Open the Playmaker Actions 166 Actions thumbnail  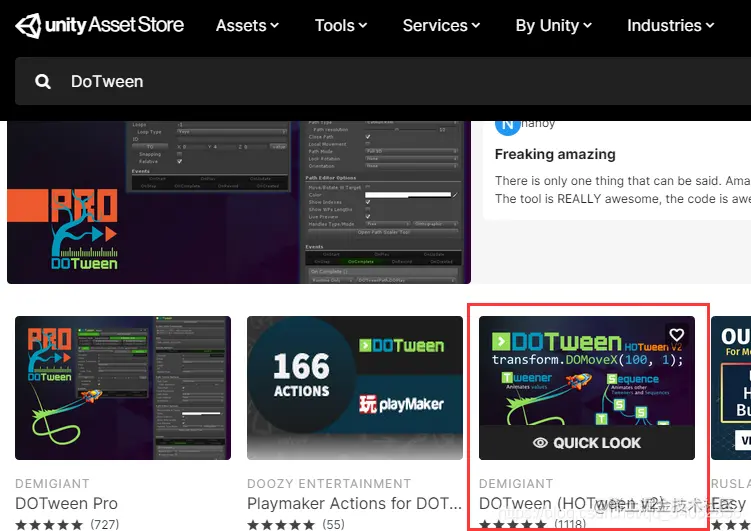point(355,388)
